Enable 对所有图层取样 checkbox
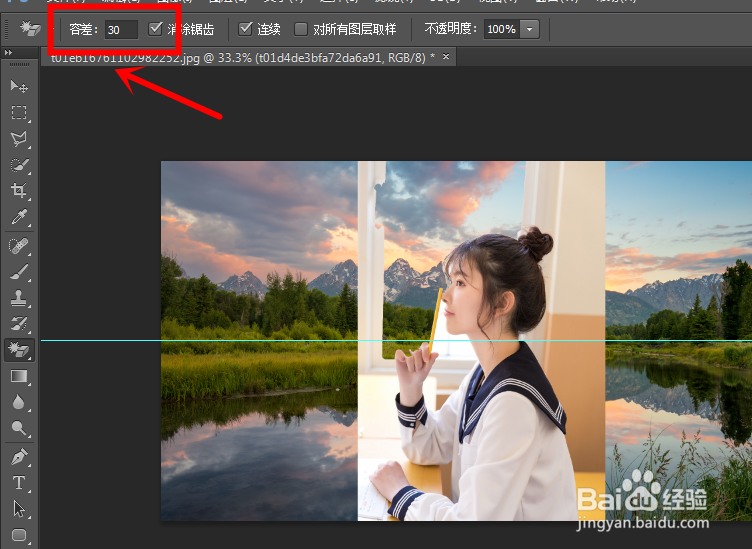The width and height of the screenshot is (752, 549). point(301,29)
